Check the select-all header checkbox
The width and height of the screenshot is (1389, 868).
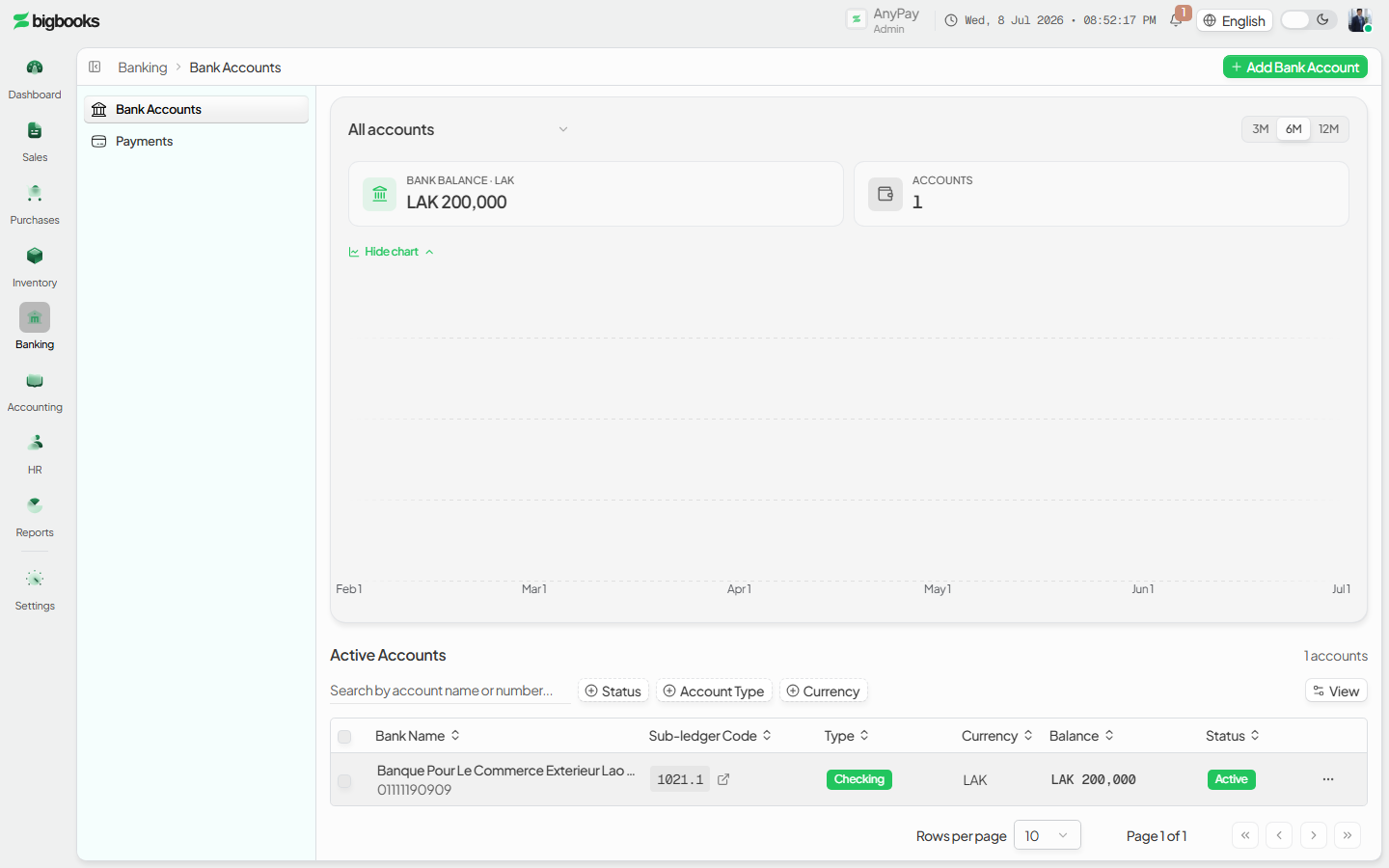point(344,737)
